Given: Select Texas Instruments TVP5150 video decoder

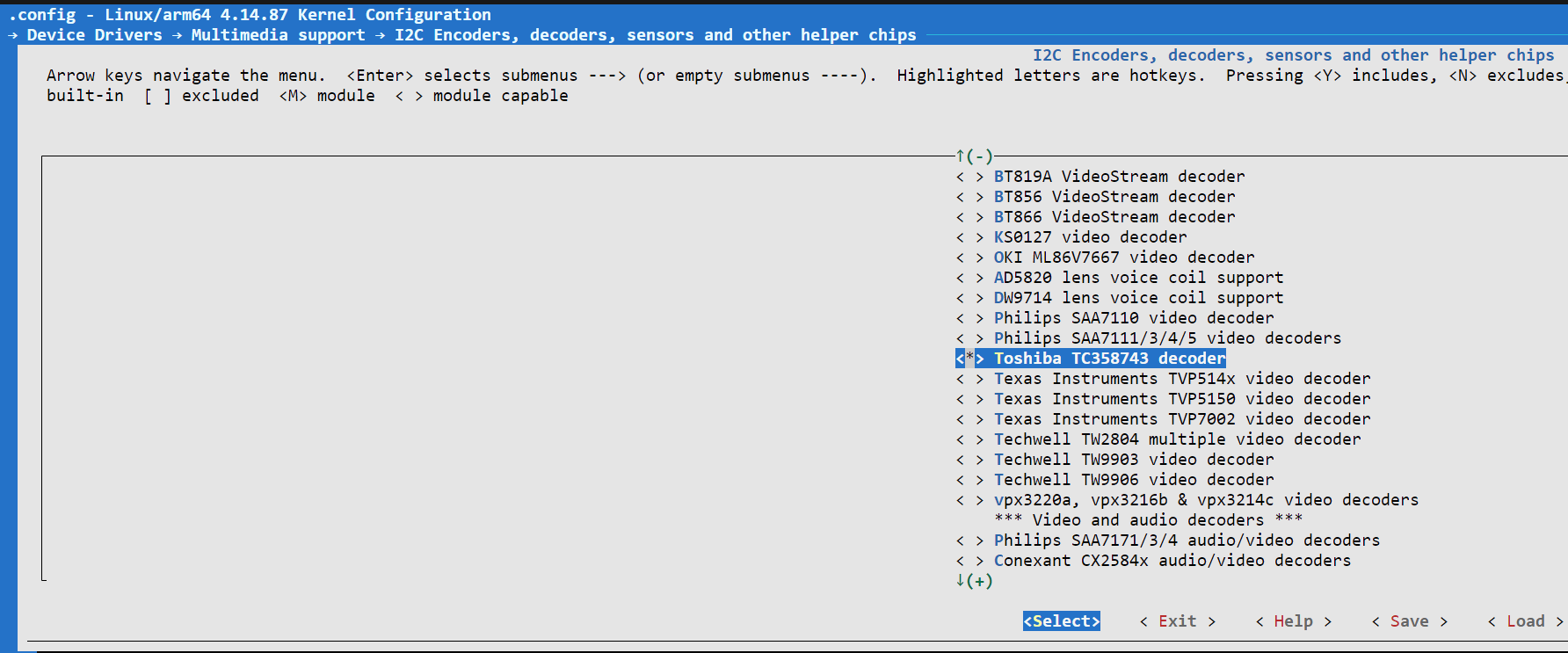Looking at the screenshot, I should tap(1164, 399).
